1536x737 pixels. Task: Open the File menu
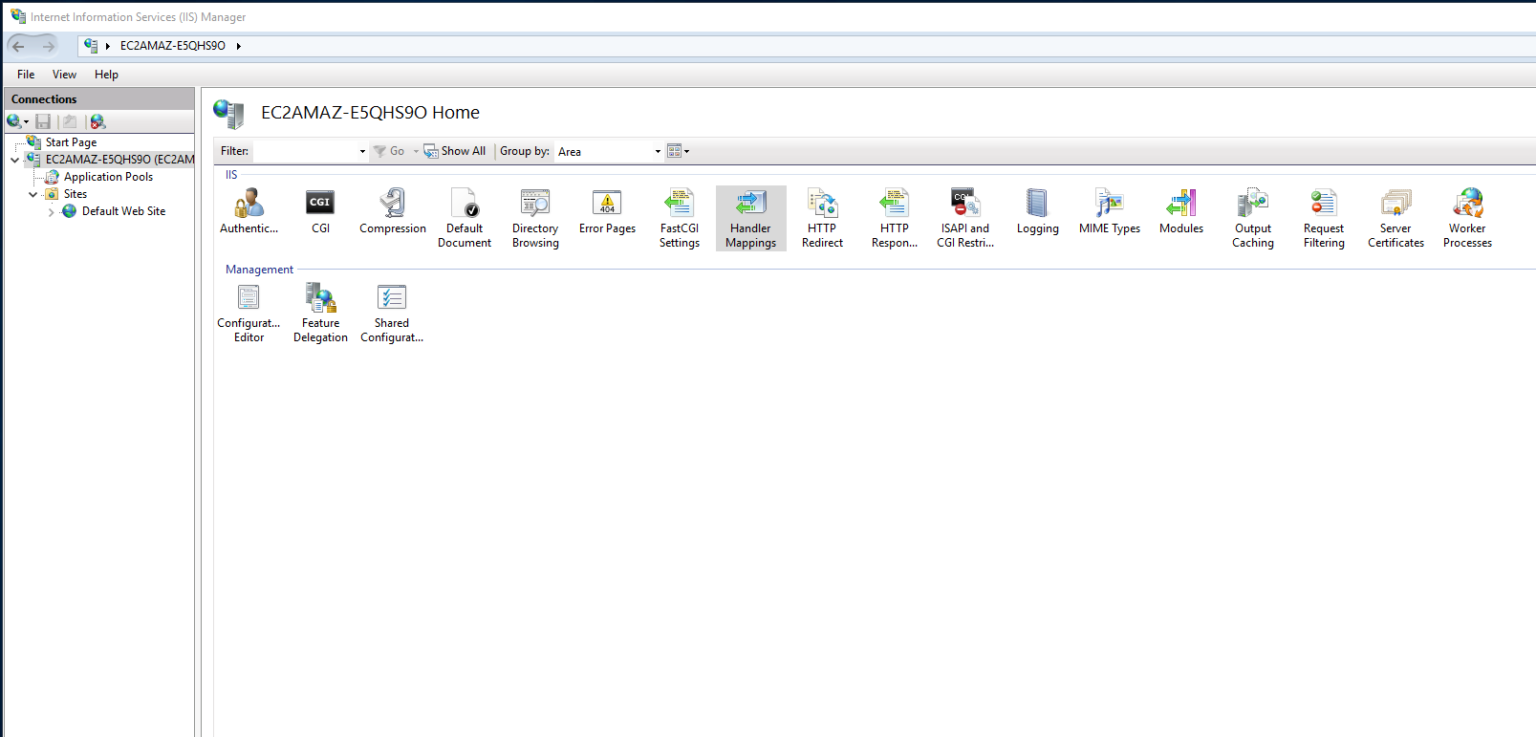[24, 74]
